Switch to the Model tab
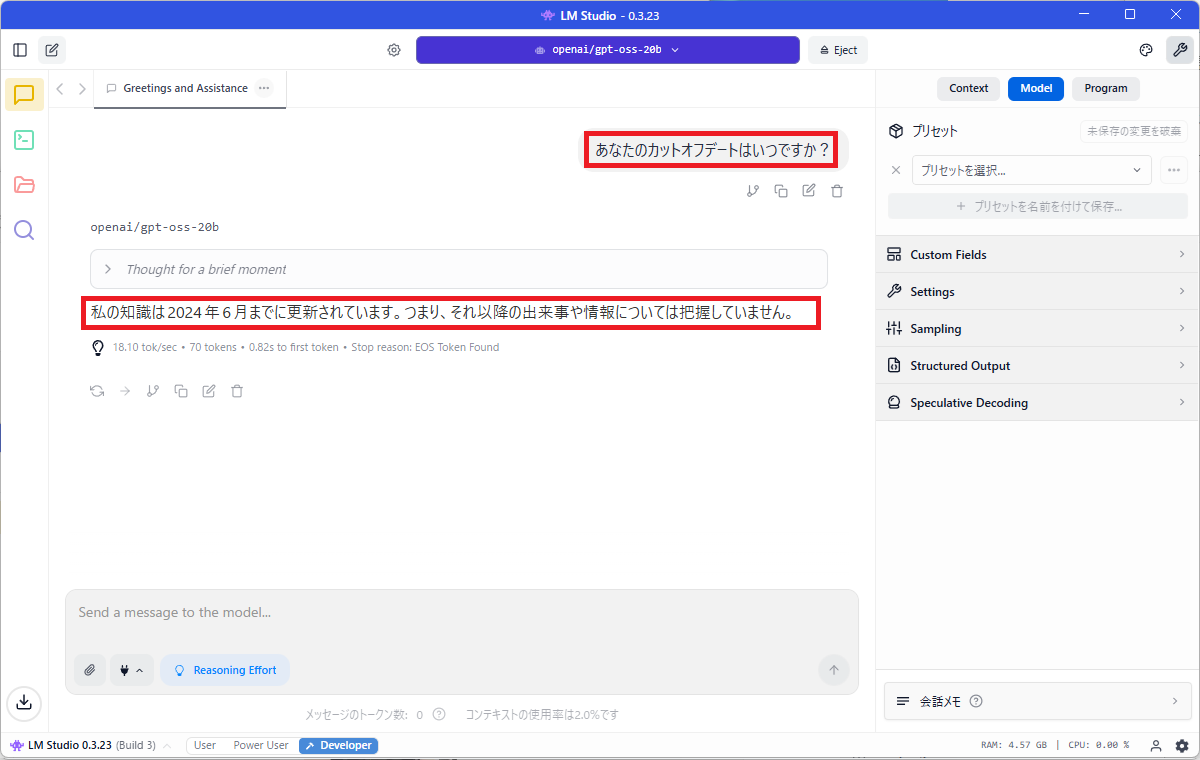 point(1036,88)
